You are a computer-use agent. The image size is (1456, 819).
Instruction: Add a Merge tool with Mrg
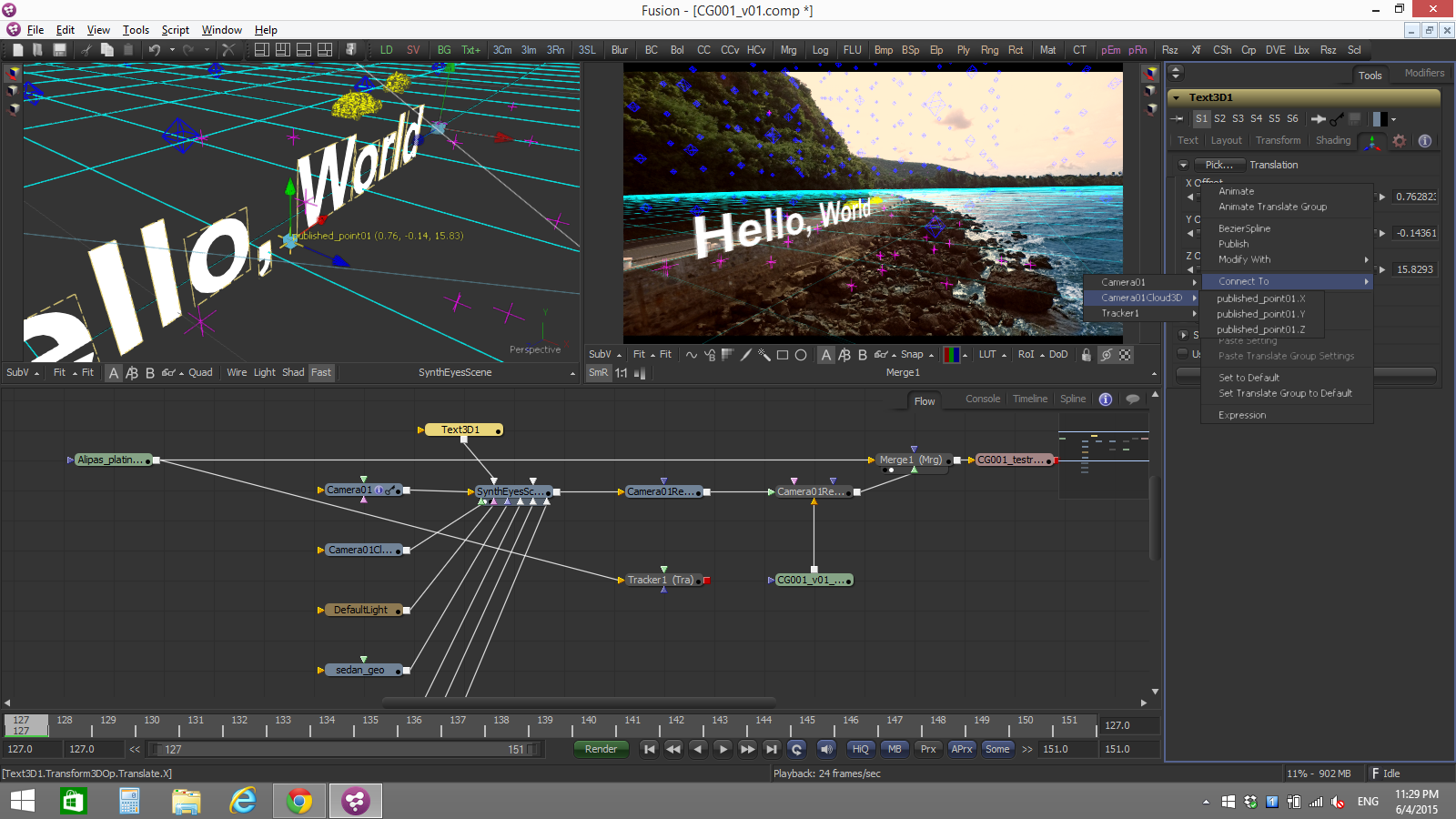(x=788, y=50)
